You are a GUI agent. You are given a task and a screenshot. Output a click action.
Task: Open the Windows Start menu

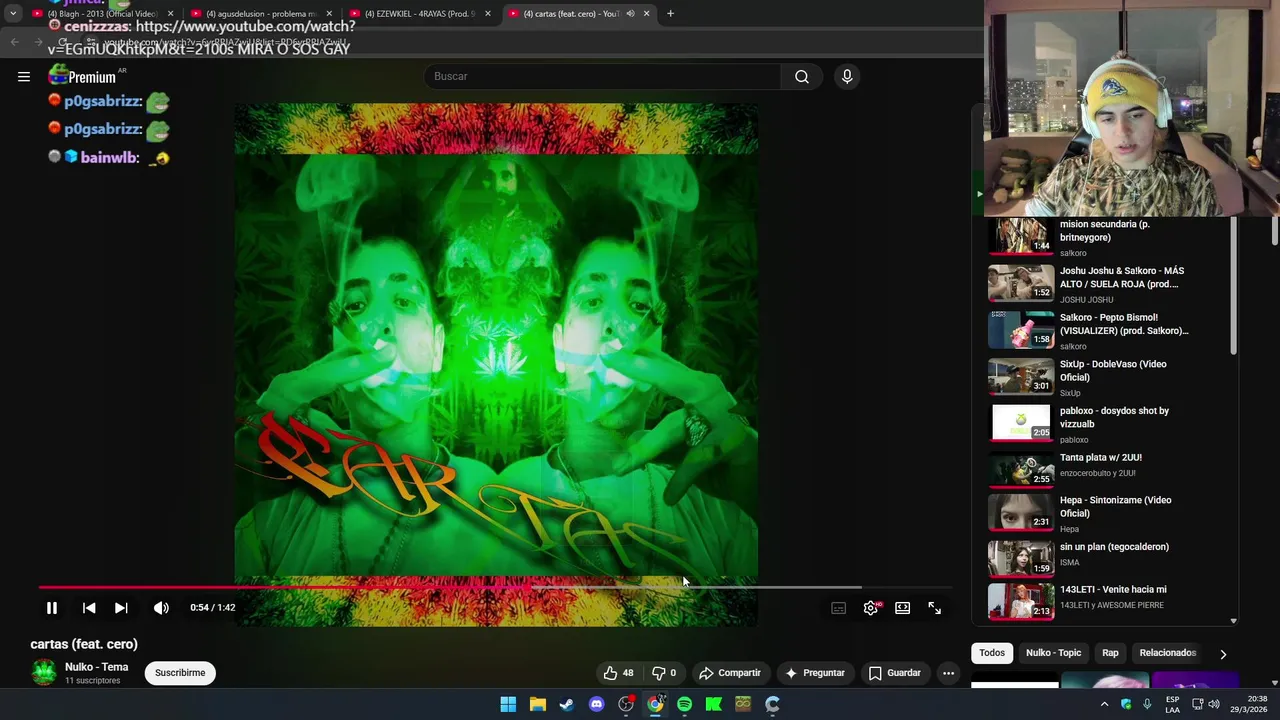[508, 704]
